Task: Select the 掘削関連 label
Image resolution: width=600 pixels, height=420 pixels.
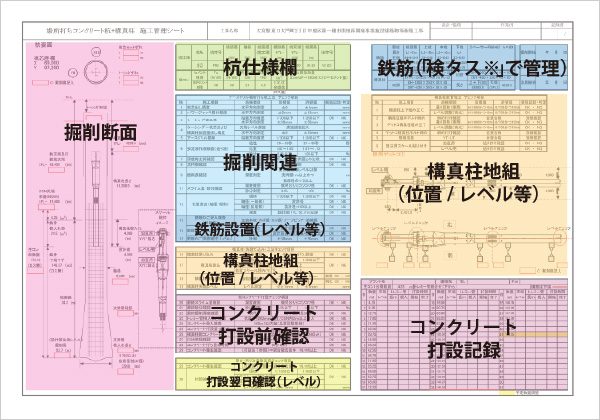Action: pyautogui.click(x=261, y=162)
